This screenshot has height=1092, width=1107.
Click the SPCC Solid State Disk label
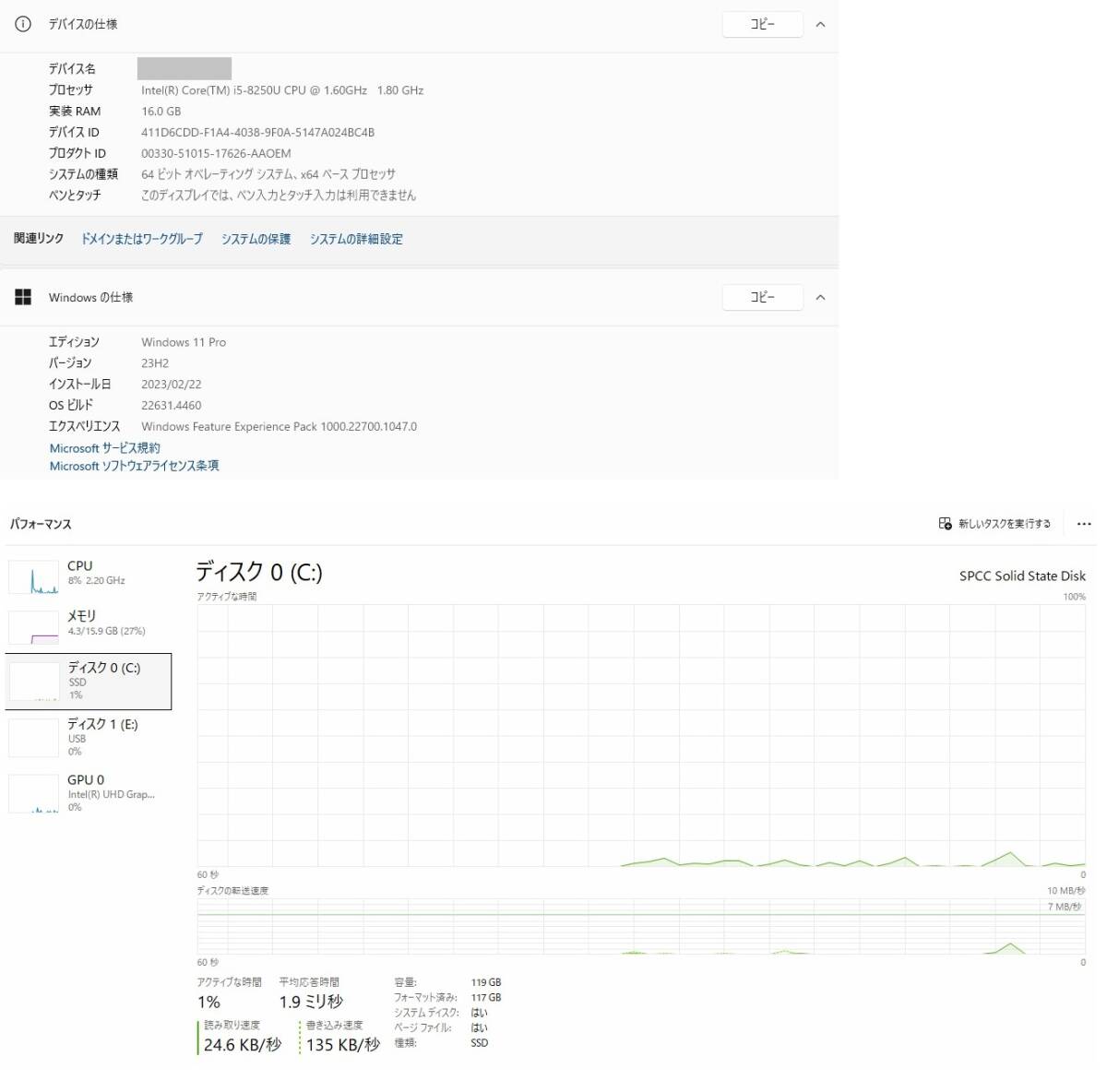click(x=1022, y=576)
